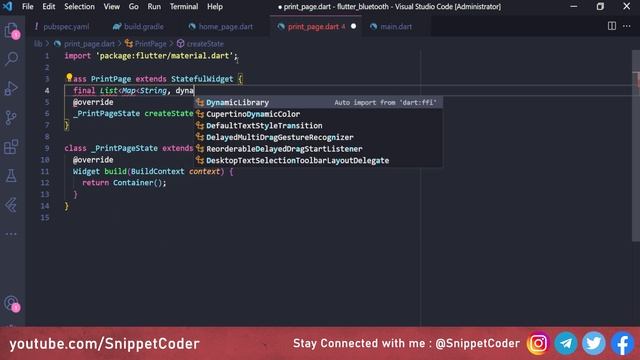Viewport: 640px width, 360px height.
Task: Click 'StatefulWidget' in class declaration
Action: click(x=202, y=79)
